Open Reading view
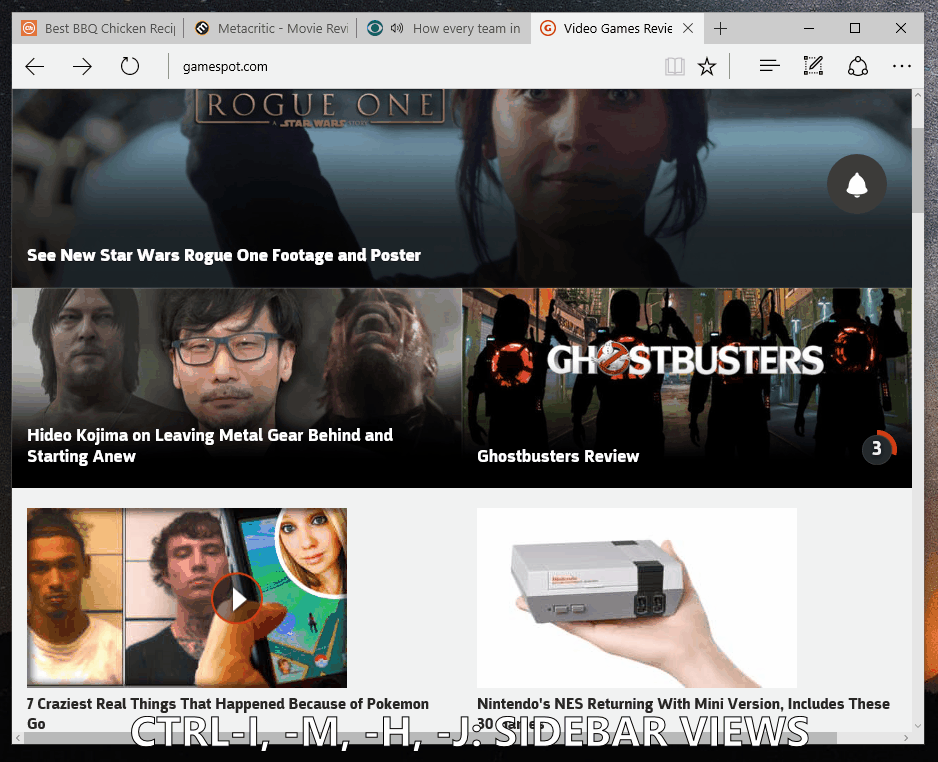The height and width of the screenshot is (762, 938). (x=675, y=66)
